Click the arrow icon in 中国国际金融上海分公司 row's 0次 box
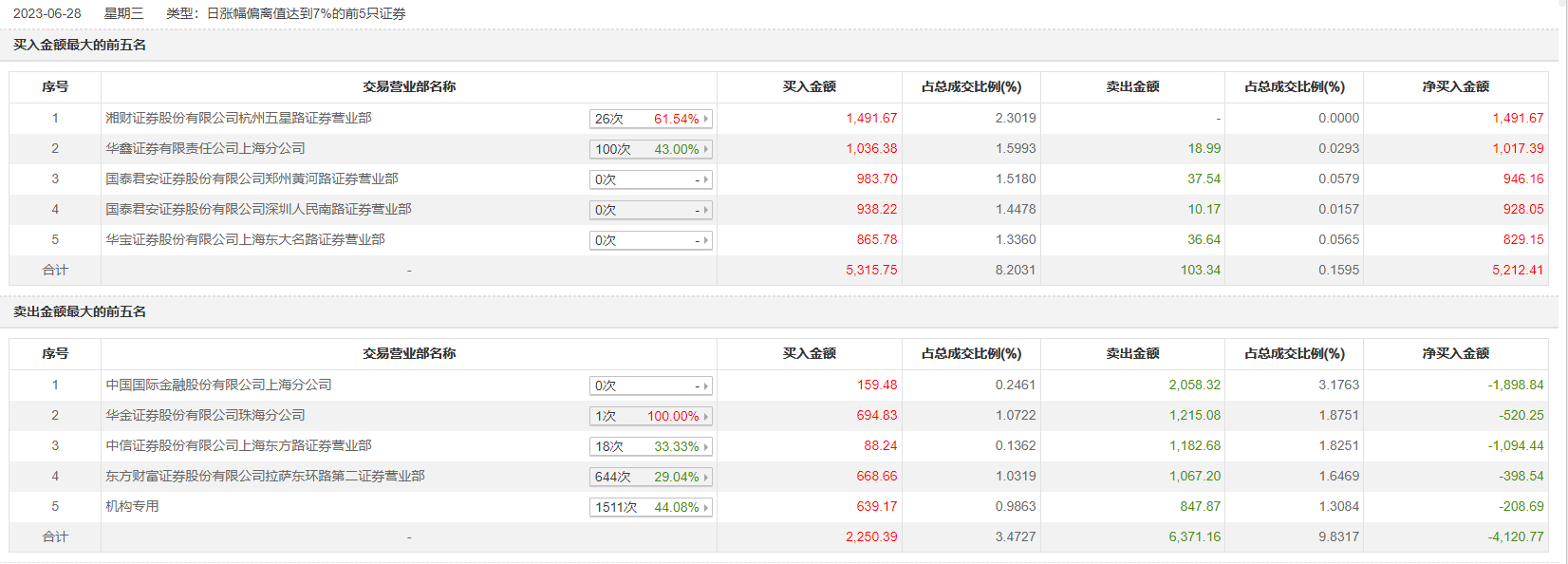Screen dimensions: 1568x564 pos(706,385)
